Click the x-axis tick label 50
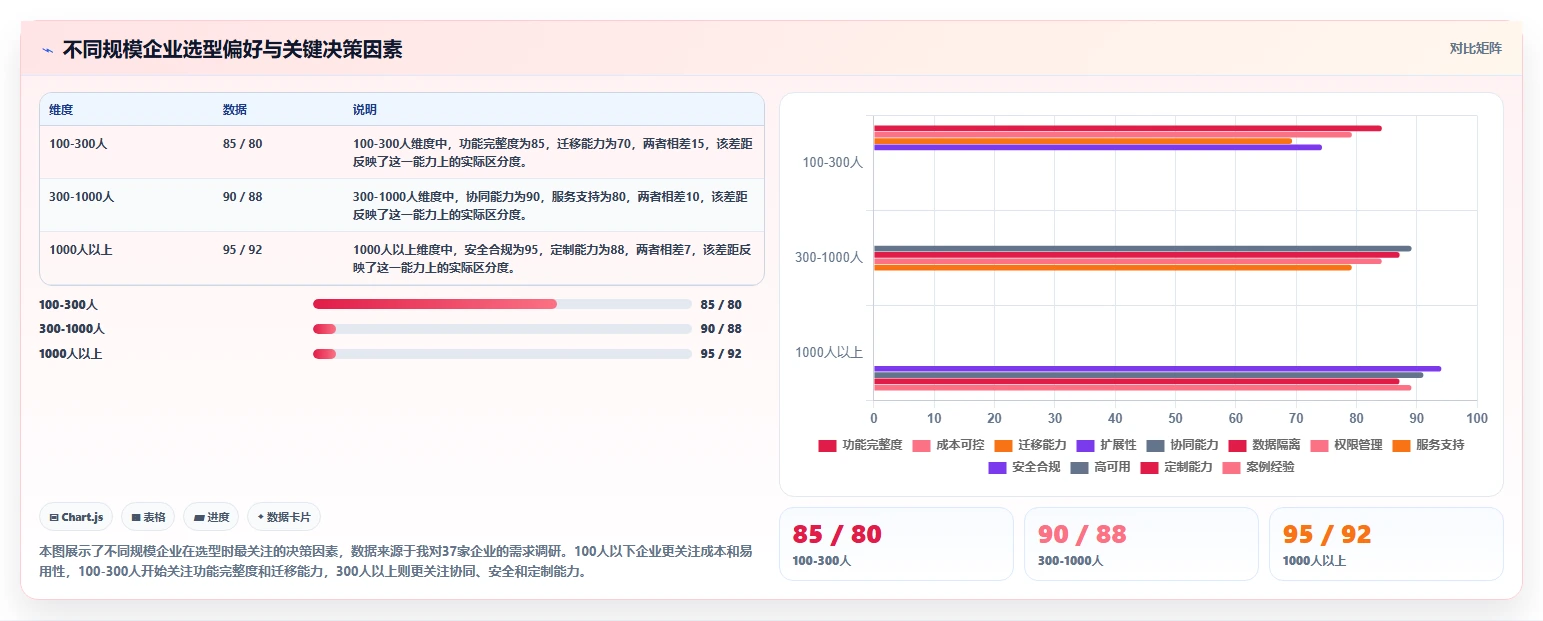1543x621 pixels. coord(1175,418)
